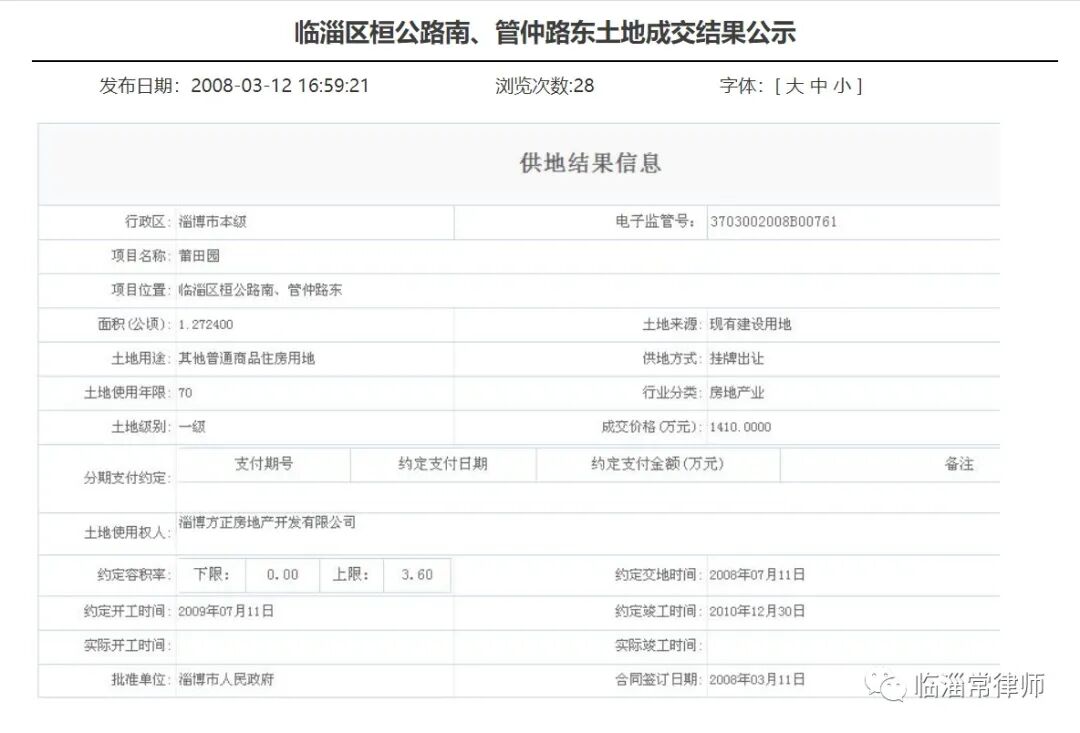Click the 支付期号 column header
This screenshot has height=733, width=1080.
(x=264, y=464)
